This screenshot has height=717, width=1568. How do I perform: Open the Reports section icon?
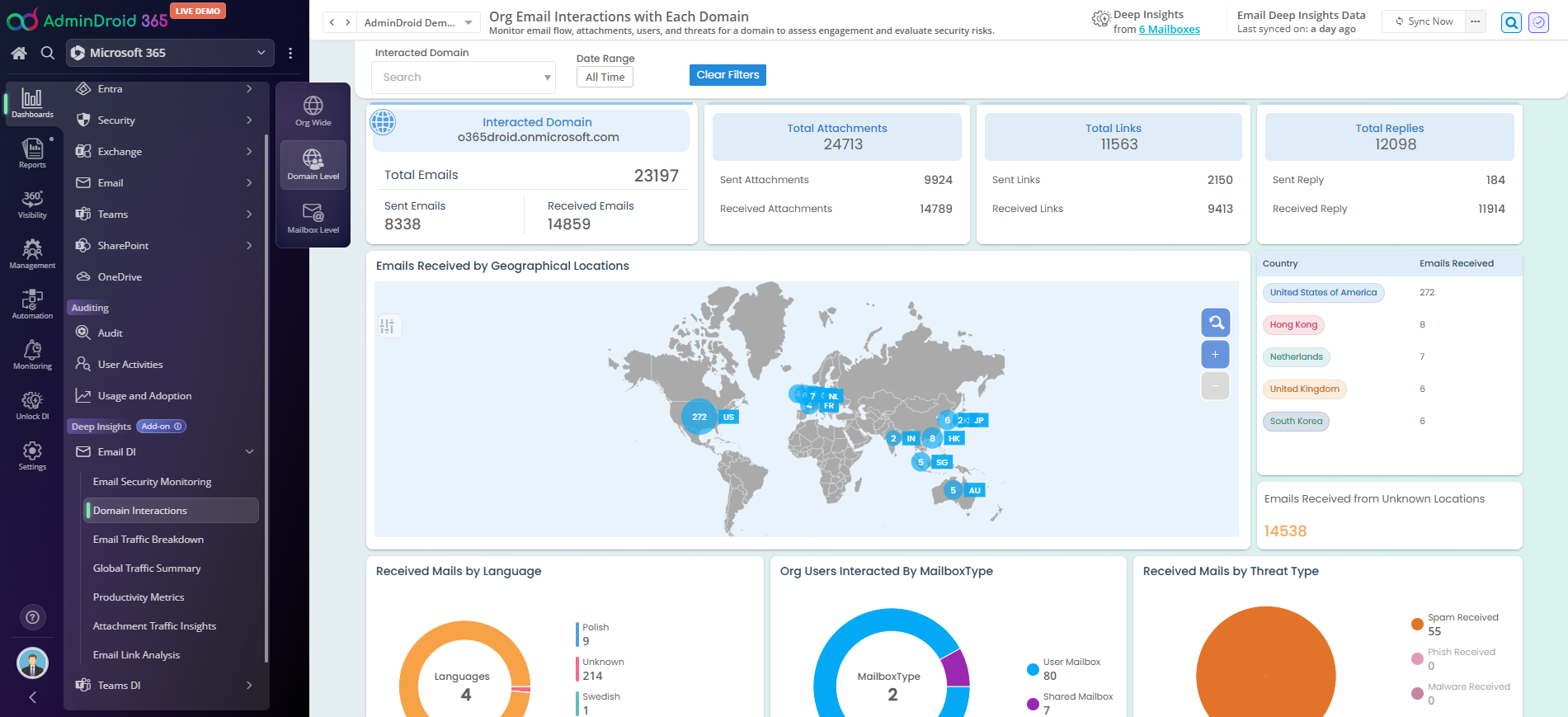pyautogui.click(x=32, y=153)
